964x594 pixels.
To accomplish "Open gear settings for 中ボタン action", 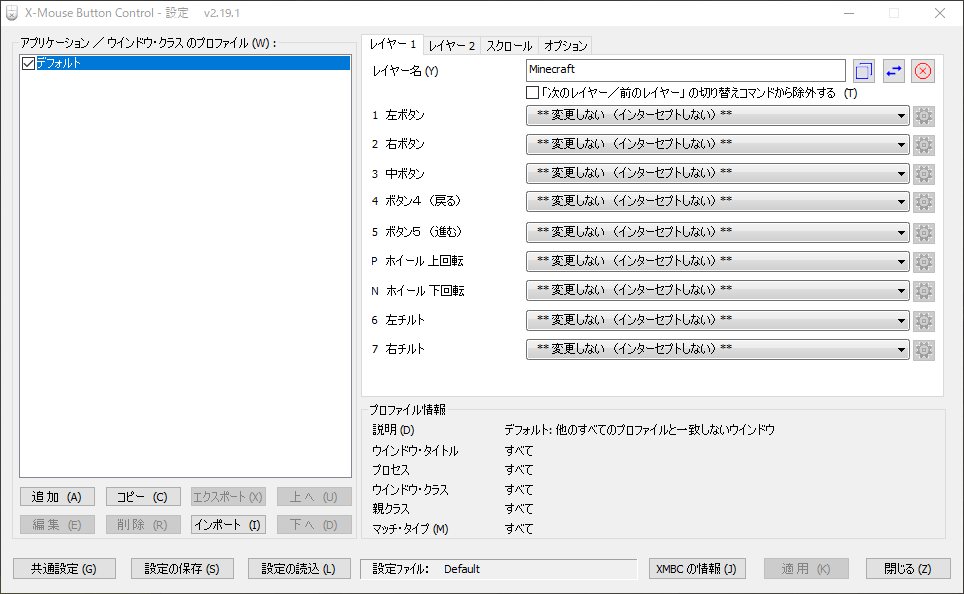I will (923, 173).
